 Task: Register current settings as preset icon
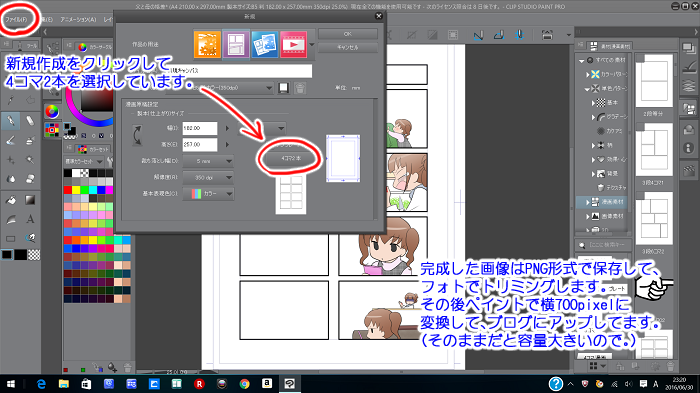(x=283, y=88)
